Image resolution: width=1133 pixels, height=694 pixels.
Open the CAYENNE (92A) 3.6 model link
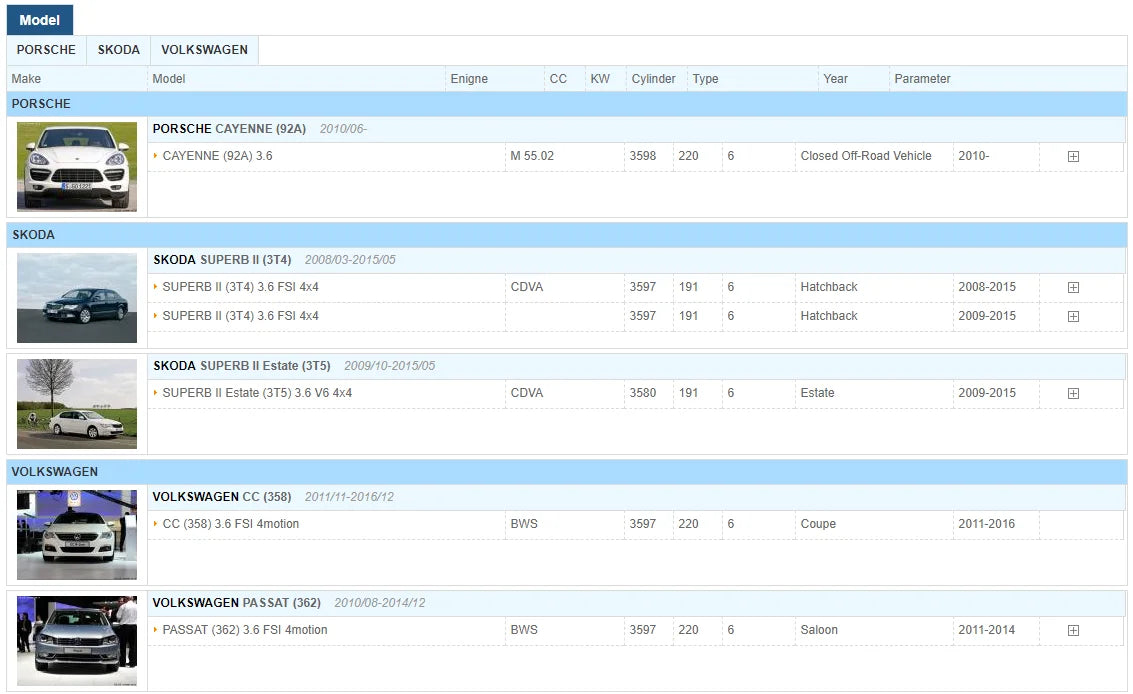[217, 156]
